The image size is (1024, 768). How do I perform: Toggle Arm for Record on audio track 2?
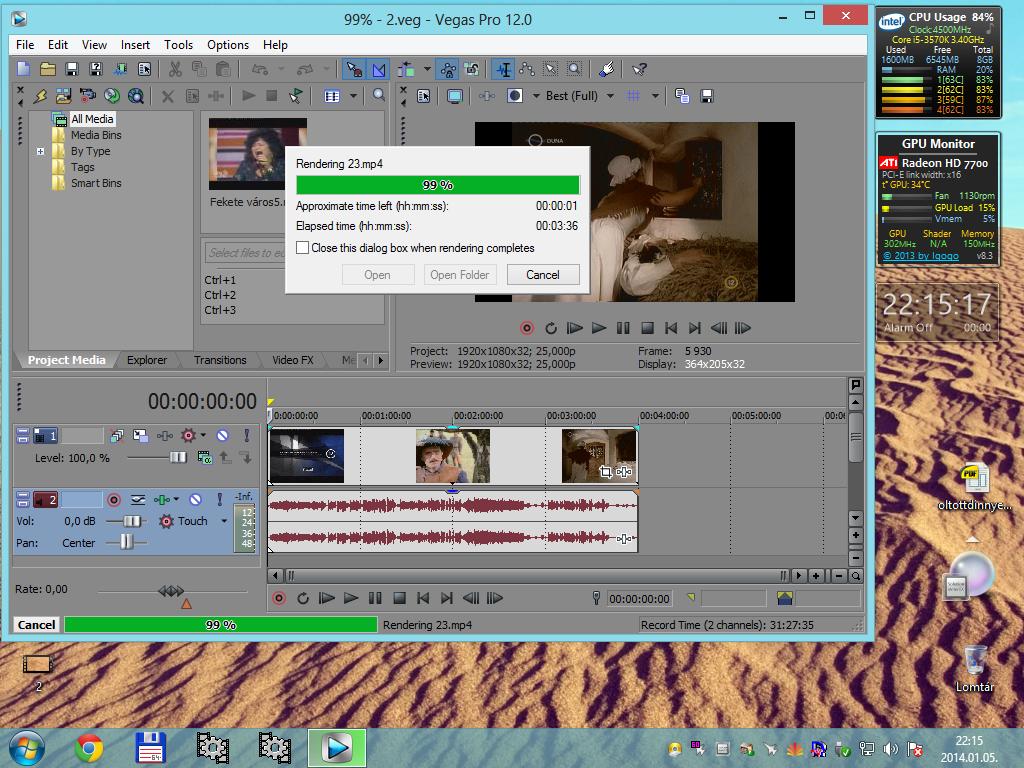coord(114,500)
